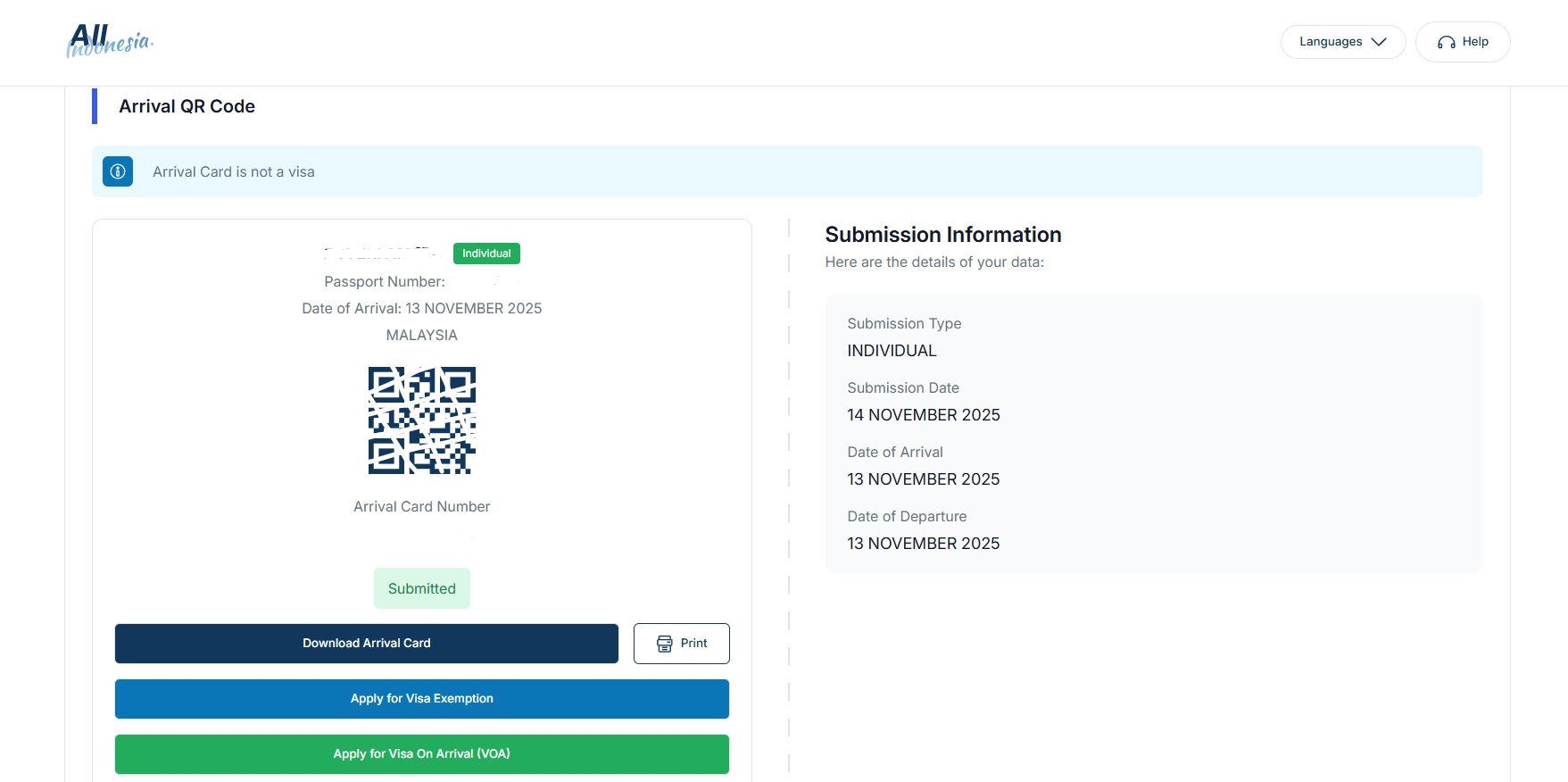
Task: Click the Print button
Action: (682, 644)
